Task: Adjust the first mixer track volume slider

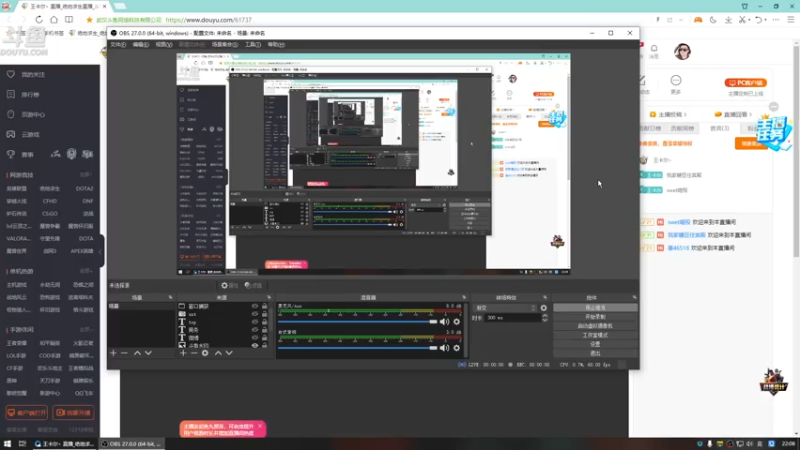Action: [x=358, y=322]
